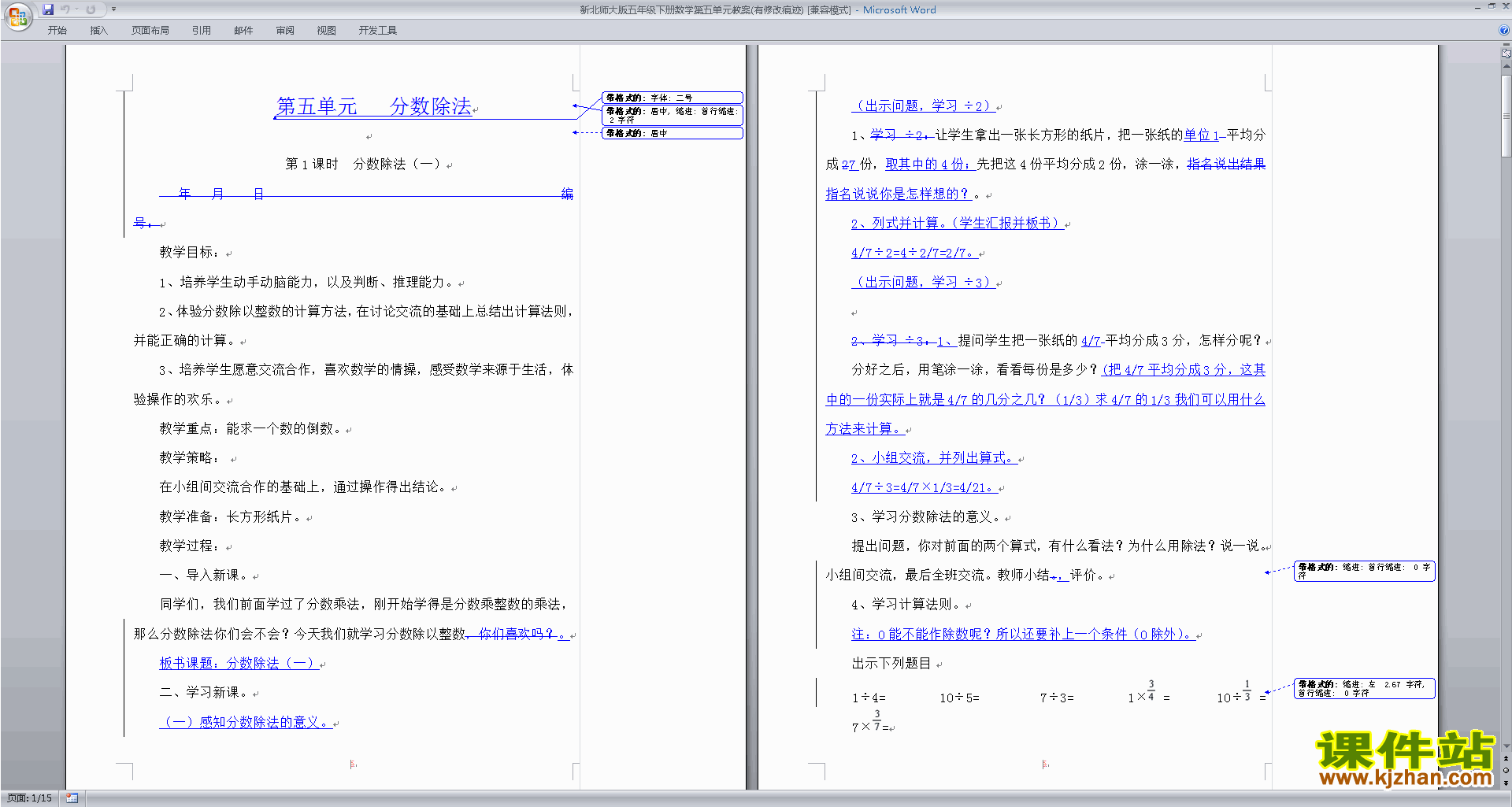This screenshot has width=1512, height=807.
Task: Click the vertical scrollbar up arrow
Action: [1506, 67]
